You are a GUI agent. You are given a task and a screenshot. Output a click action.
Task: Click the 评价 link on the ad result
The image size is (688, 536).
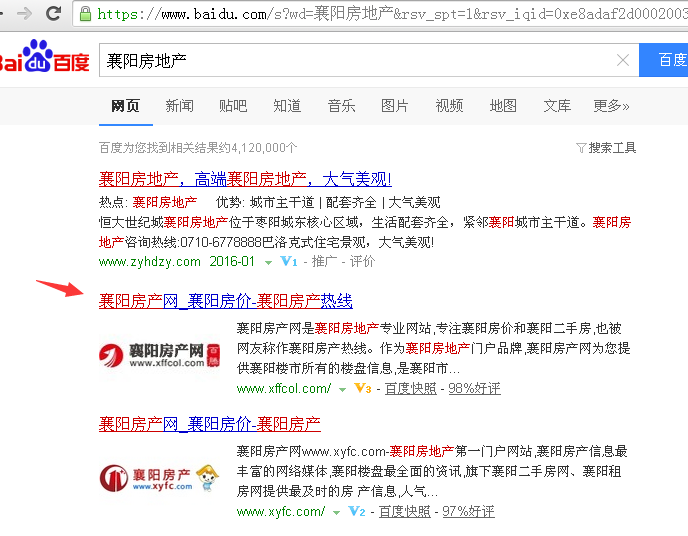[x=362, y=261]
